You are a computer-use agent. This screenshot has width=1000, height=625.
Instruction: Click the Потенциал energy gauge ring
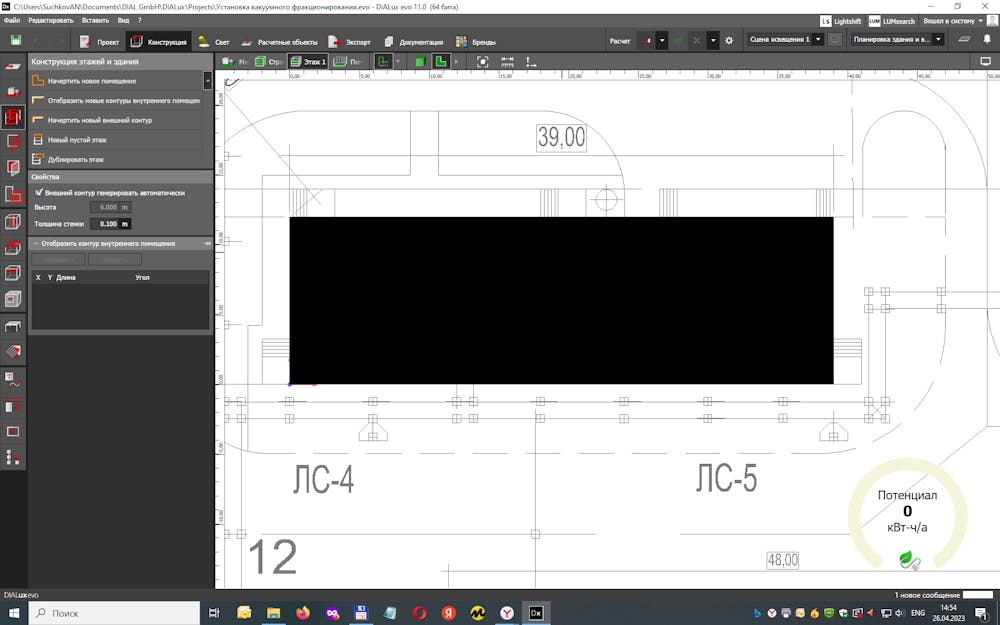coord(908,512)
